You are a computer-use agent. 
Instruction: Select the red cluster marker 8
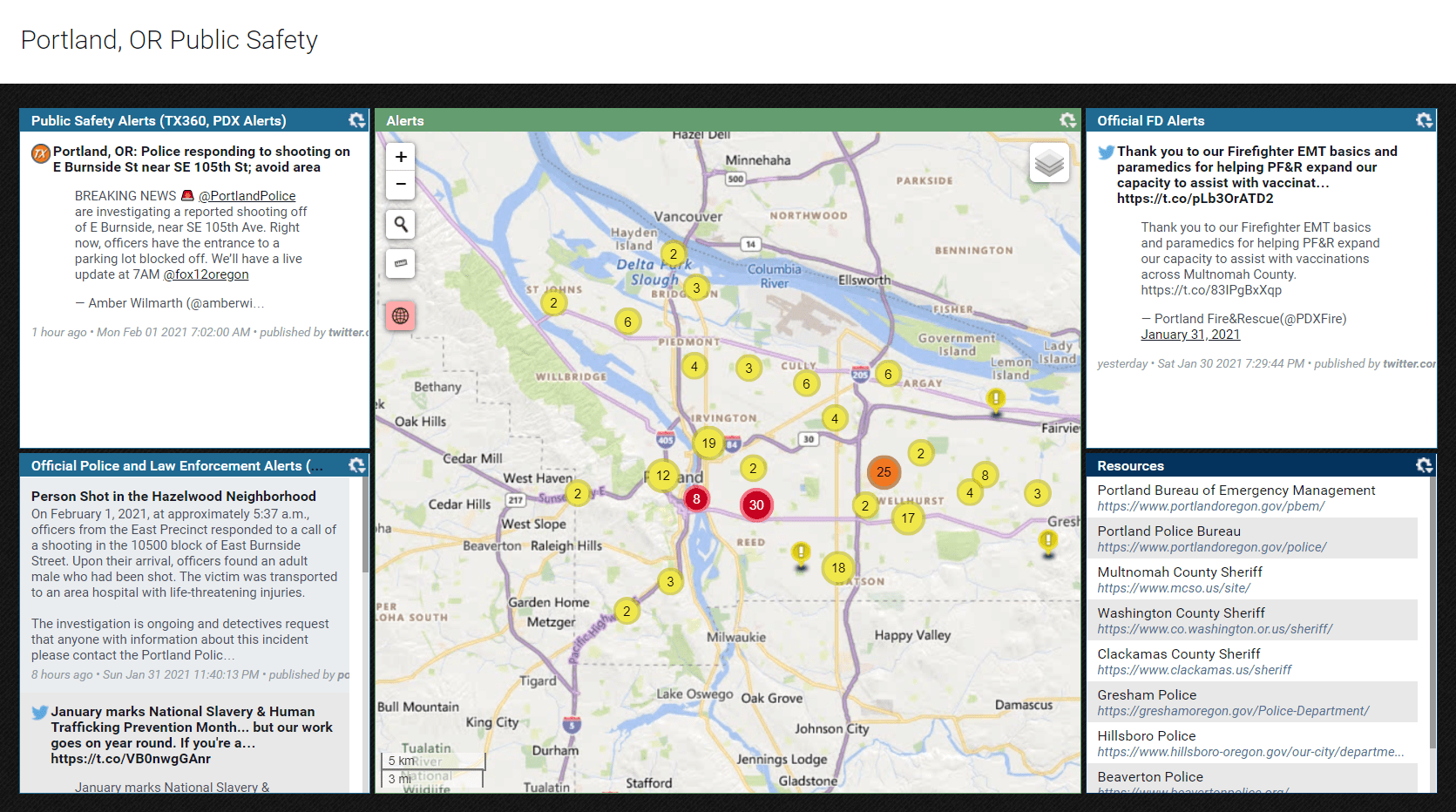(696, 499)
